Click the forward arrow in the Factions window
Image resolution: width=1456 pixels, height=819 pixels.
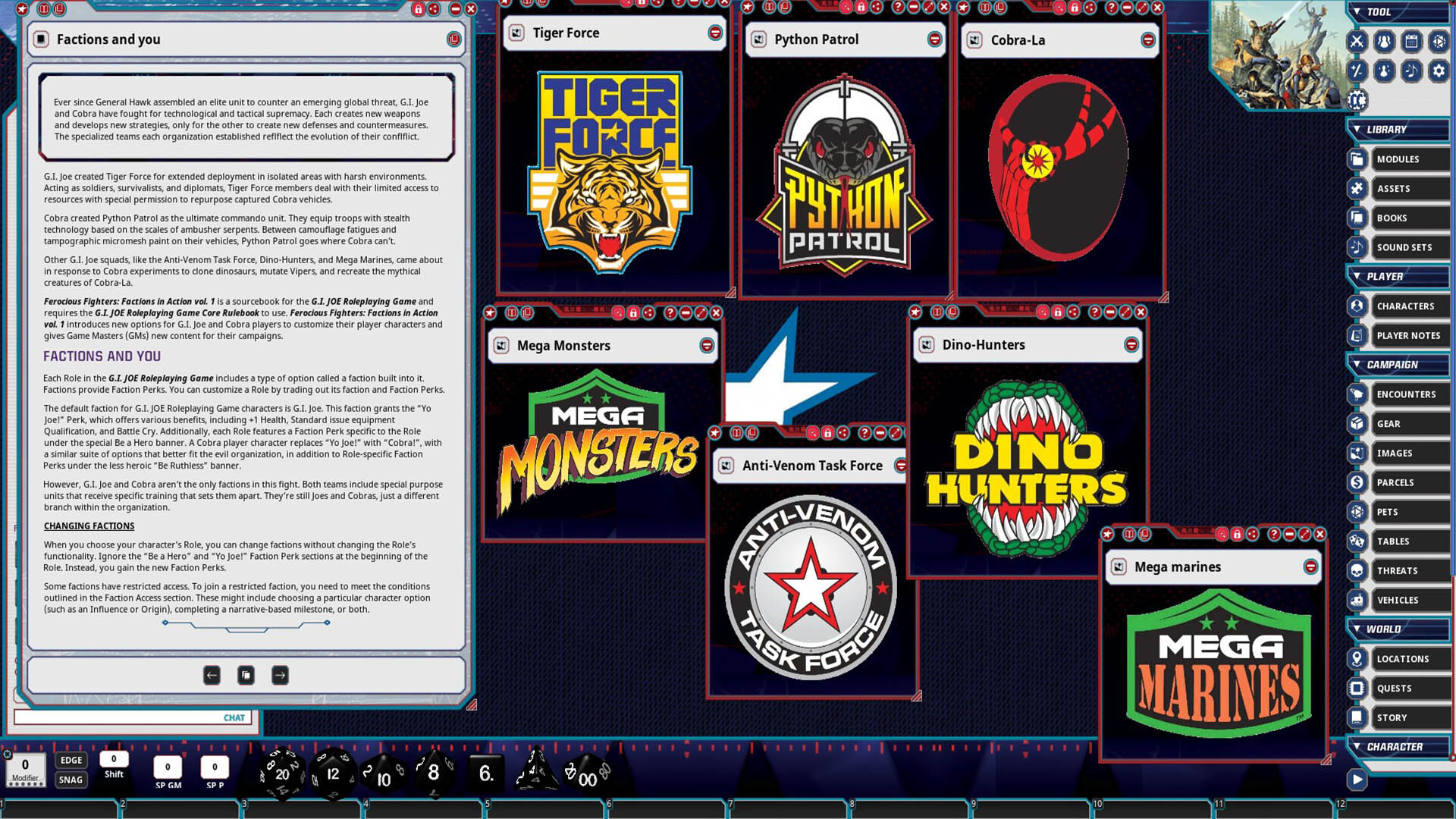279,675
